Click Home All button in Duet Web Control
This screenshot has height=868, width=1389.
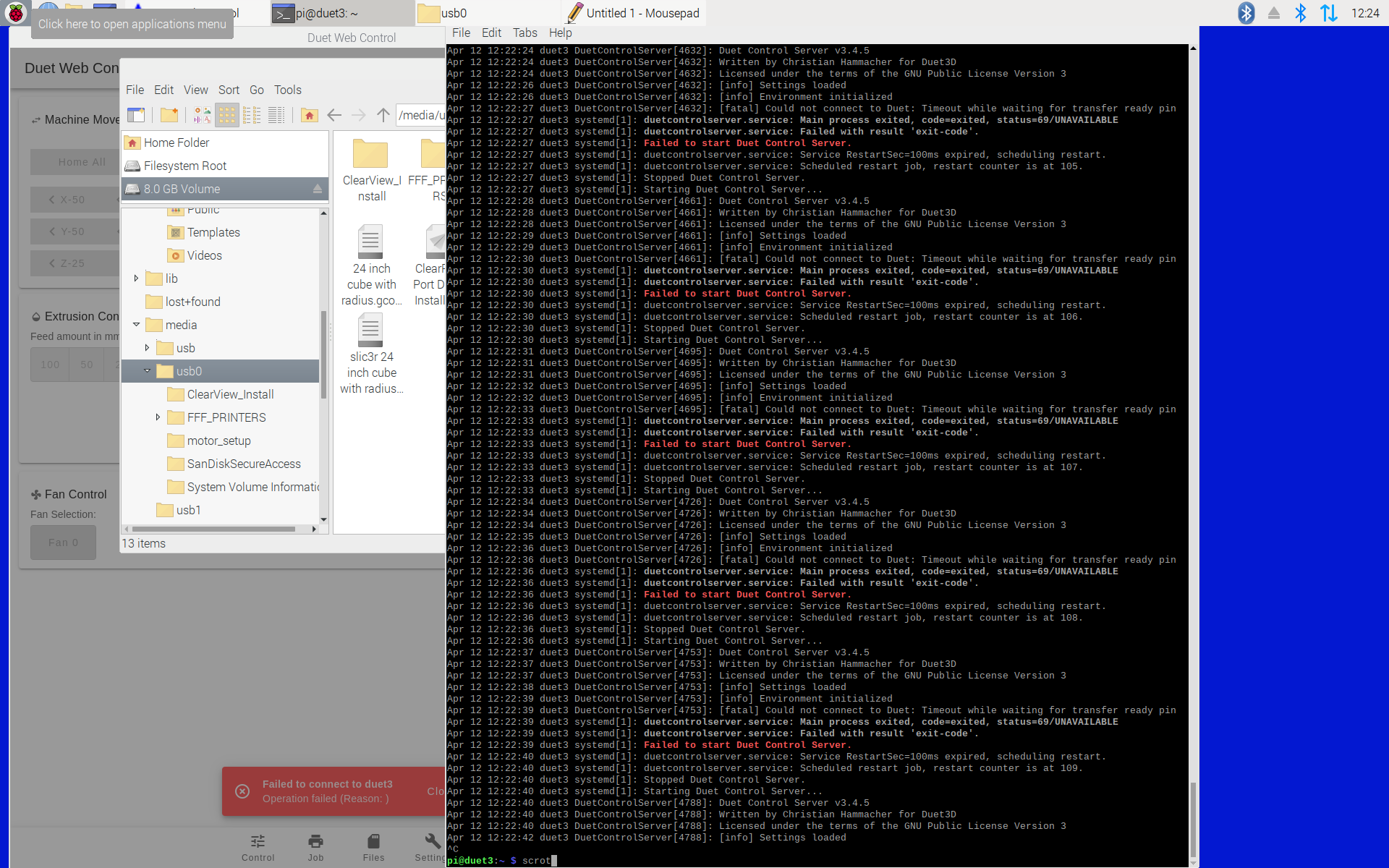pos(75,162)
